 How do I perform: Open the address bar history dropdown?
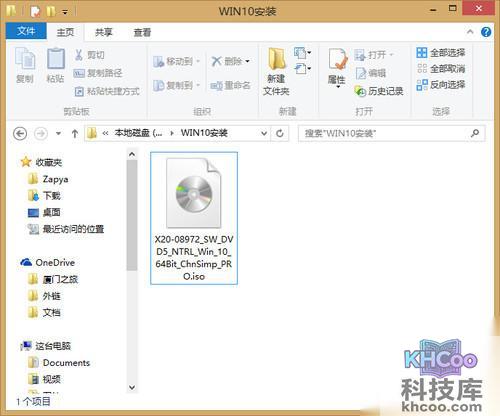tap(264, 134)
